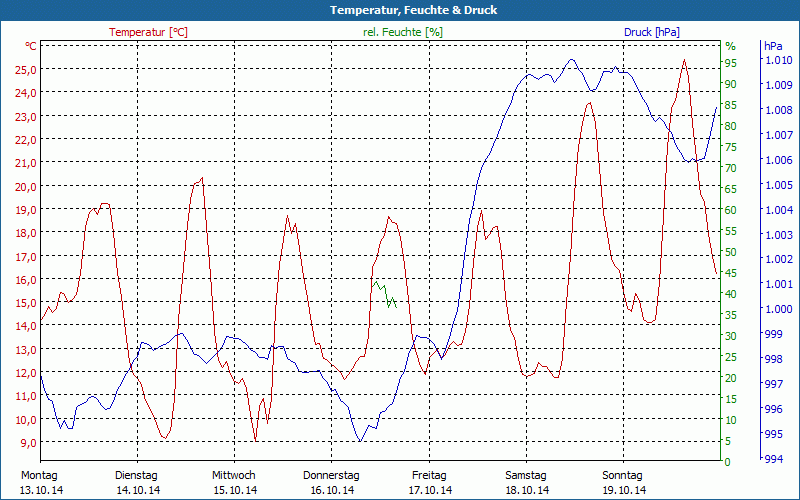Select the blue 'Druck [hPa]' legend label
Viewport: 800px width, 500px height.
pyautogui.click(x=651, y=32)
